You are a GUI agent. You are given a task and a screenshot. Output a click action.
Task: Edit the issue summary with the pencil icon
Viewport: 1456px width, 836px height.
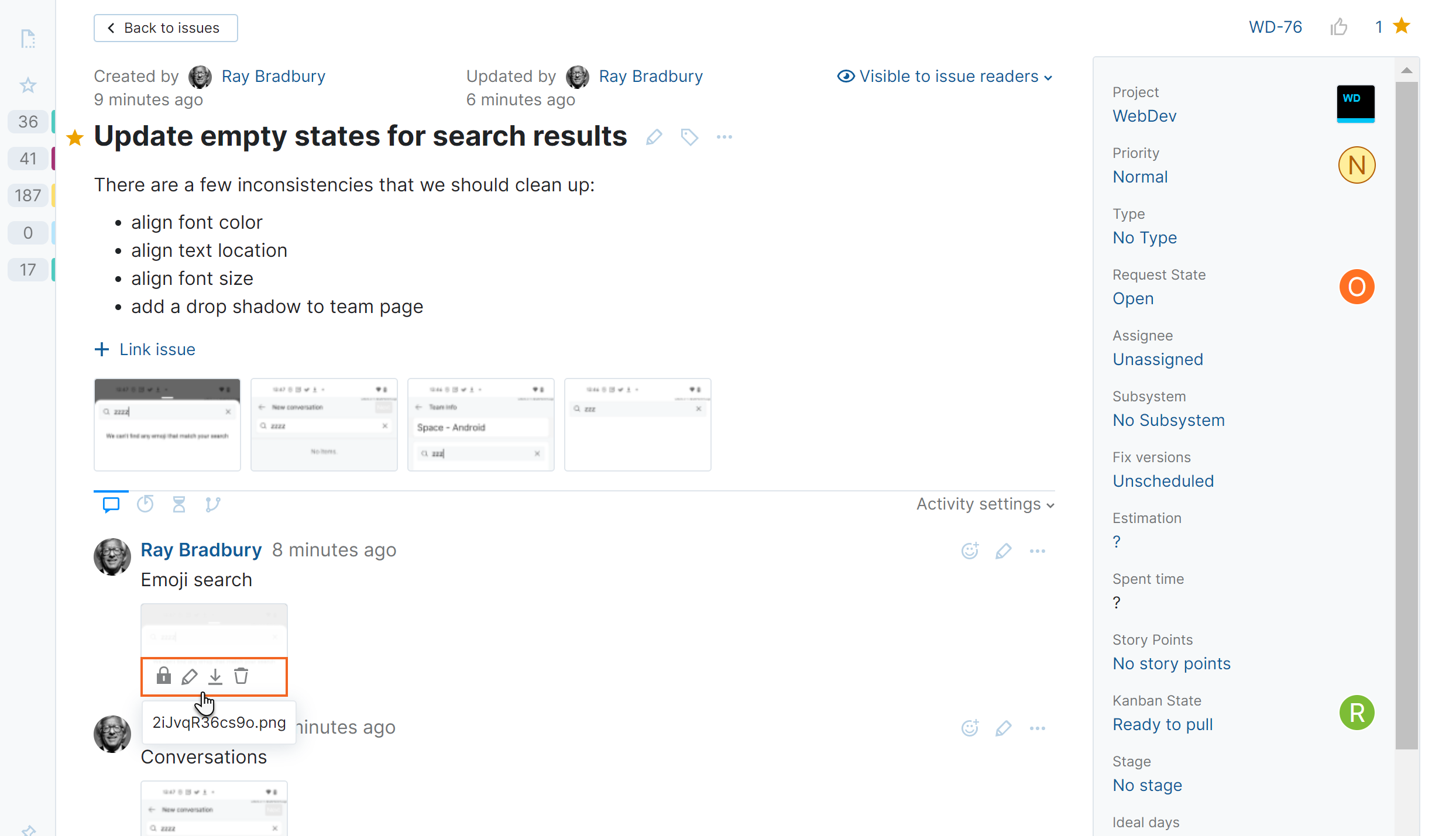pyautogui.click(x=654, y=137)
